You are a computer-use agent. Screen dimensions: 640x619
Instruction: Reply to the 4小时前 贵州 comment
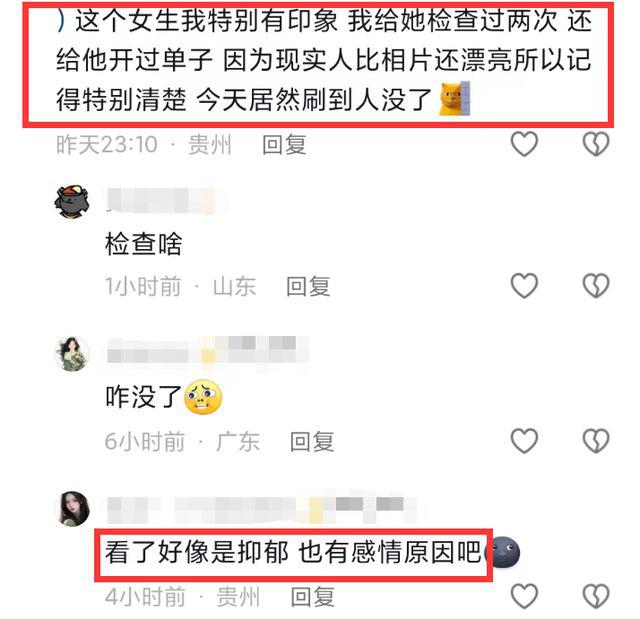click(313, 597)
